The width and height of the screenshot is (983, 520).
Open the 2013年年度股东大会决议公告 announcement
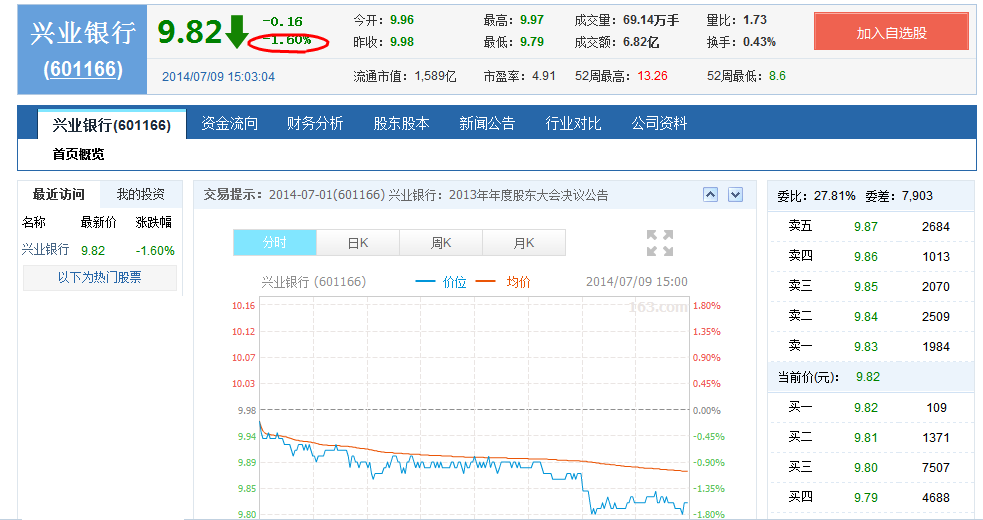point(528,195)
